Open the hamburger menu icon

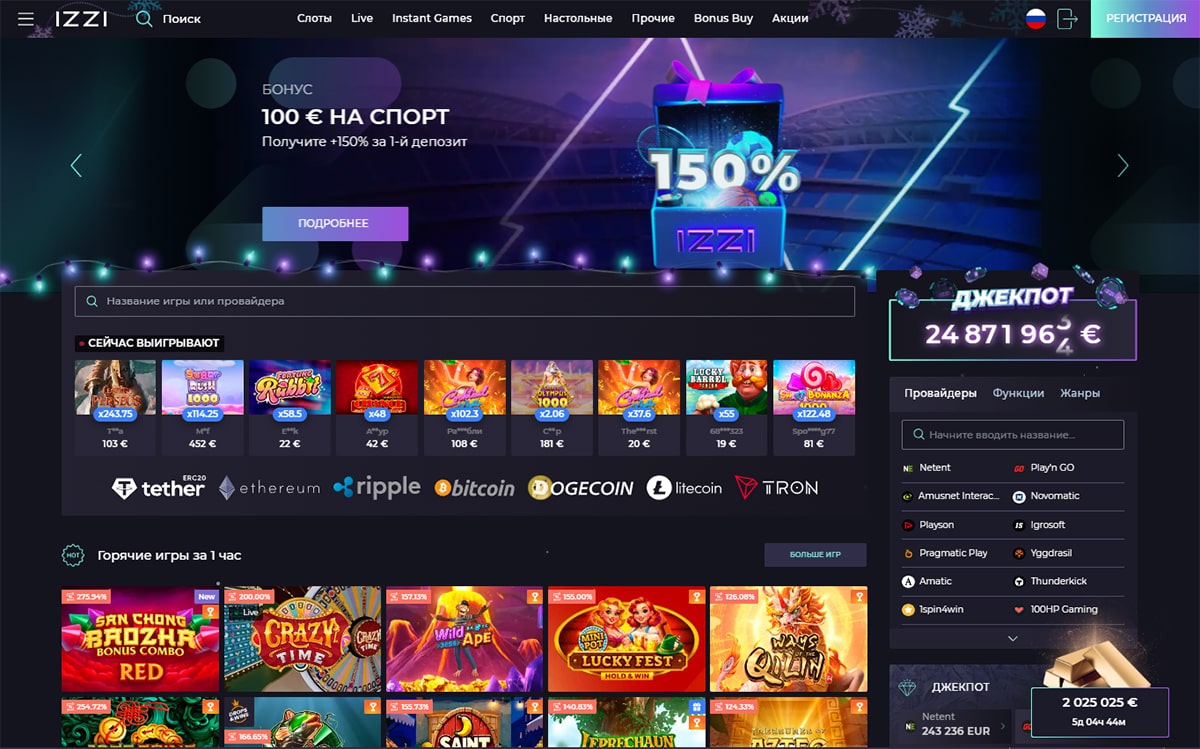[26, 19]
